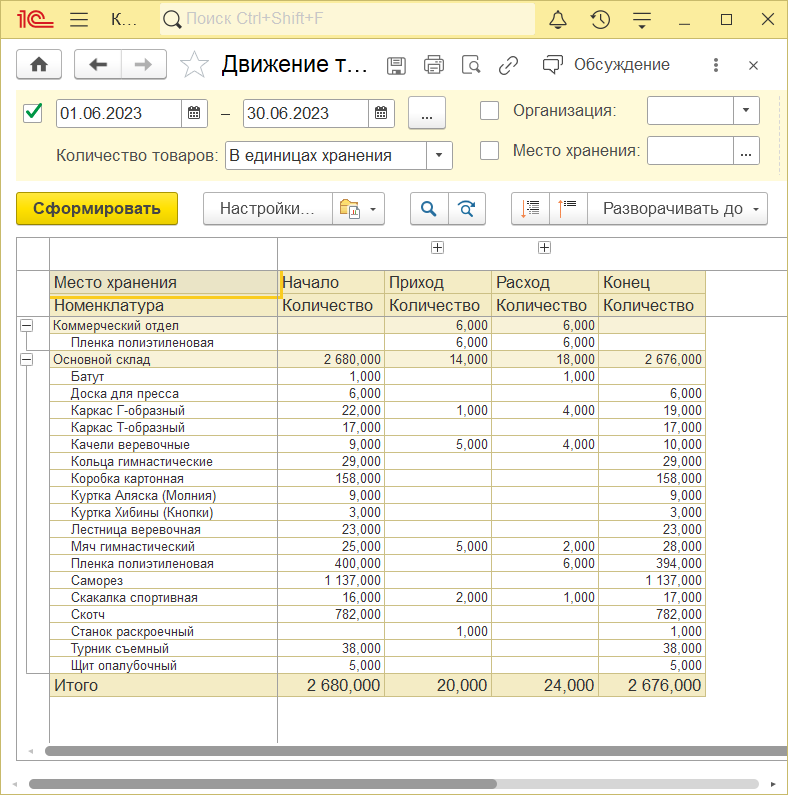Click the Щит опалубочный row
This screenshot has height=795, width=788.
[377, 665]
